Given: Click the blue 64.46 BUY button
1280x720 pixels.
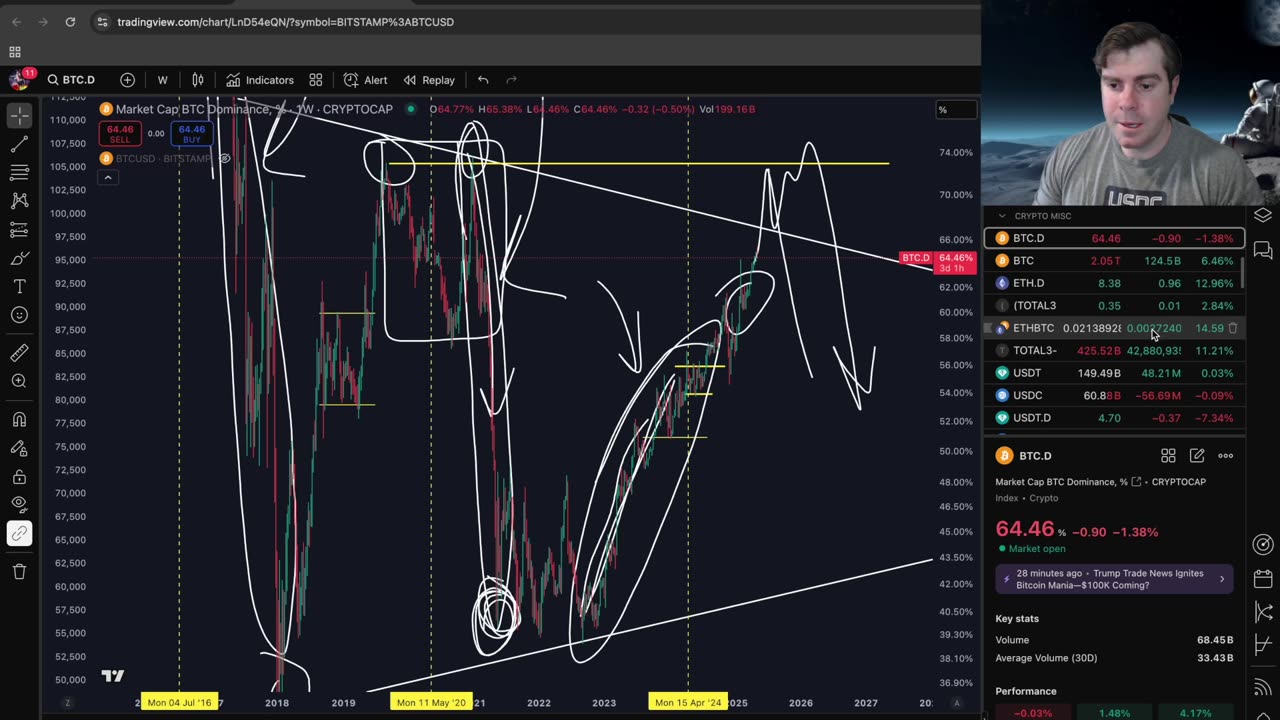Looking at the screenshot, I should click(x=191, y=134).
